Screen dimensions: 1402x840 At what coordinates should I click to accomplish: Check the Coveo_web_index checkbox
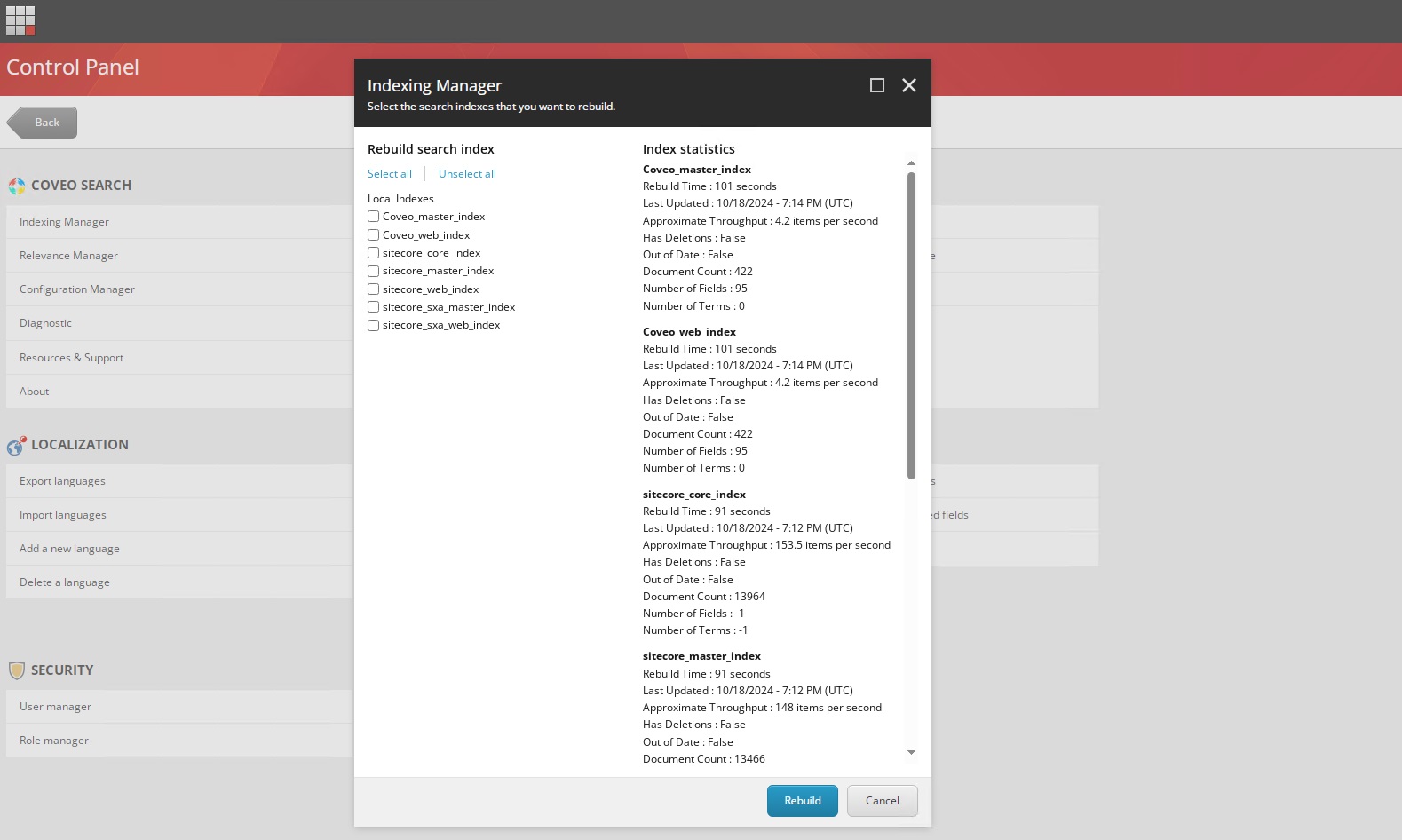tap(374, 234)
